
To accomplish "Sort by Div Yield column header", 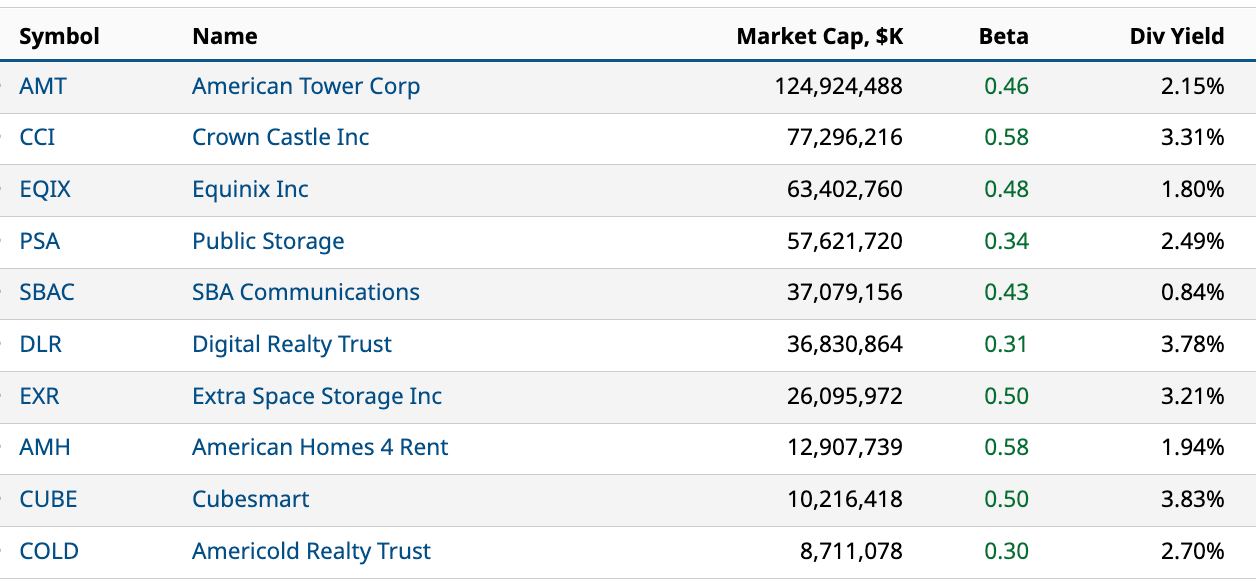I will (1176, 37).
